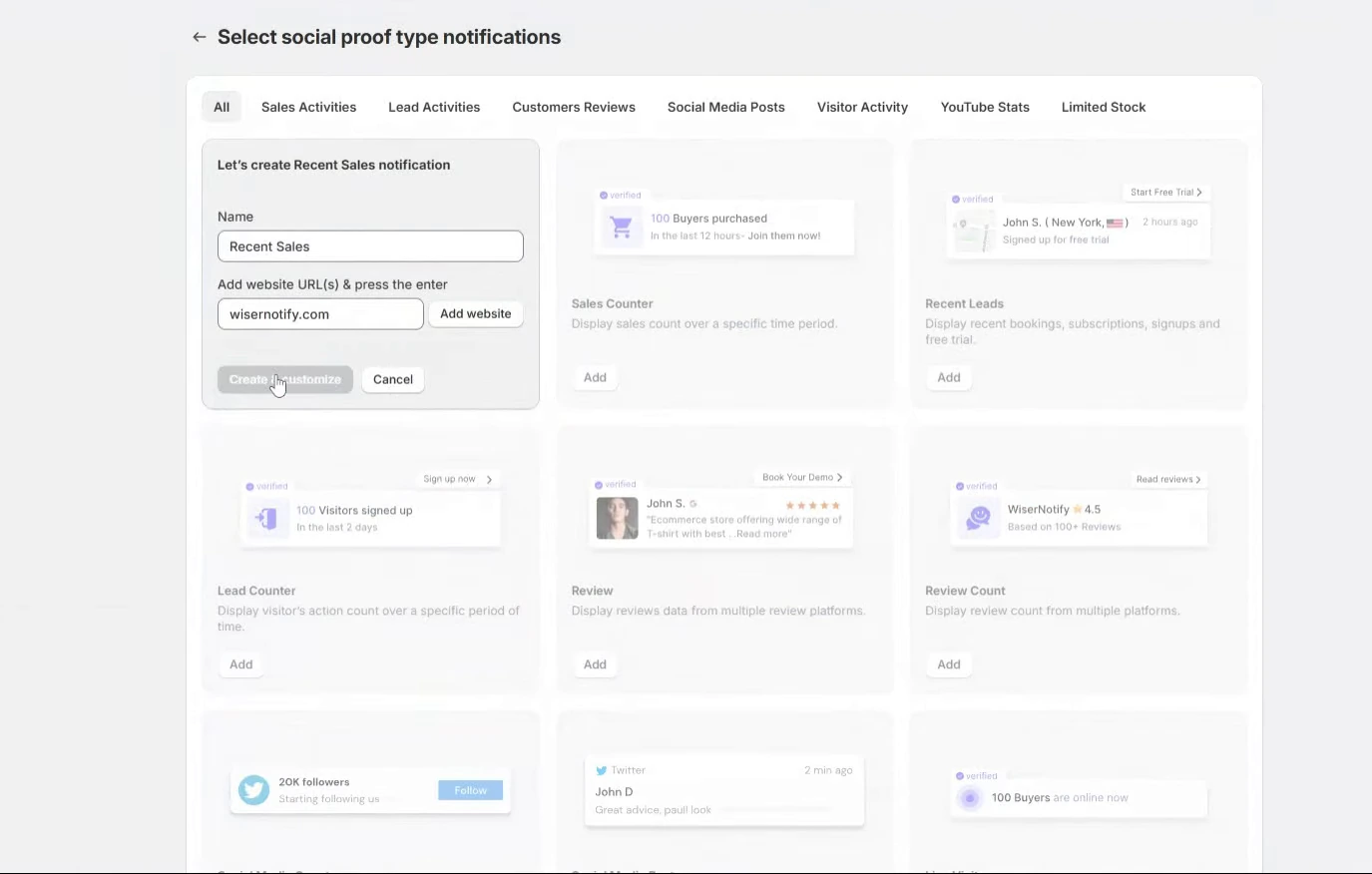The width and height of the screenshot is (1372, 874).
Task: Click John S. profile photo in Review preview
Action: 617,518
